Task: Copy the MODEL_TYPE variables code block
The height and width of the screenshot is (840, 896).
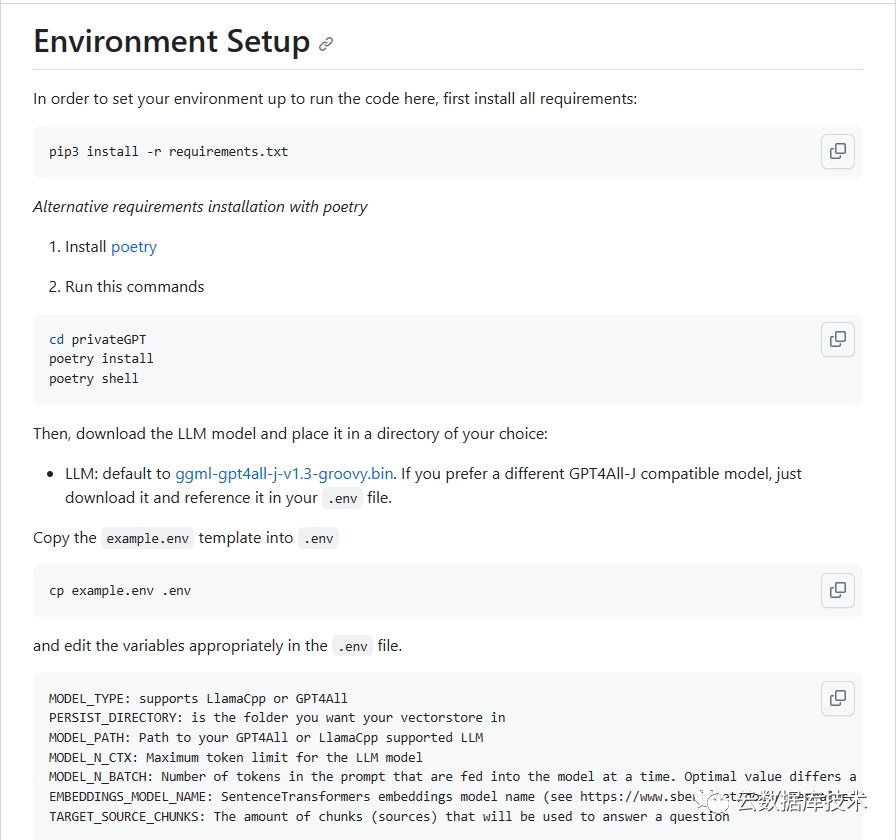Action: [x=838, y=698]
